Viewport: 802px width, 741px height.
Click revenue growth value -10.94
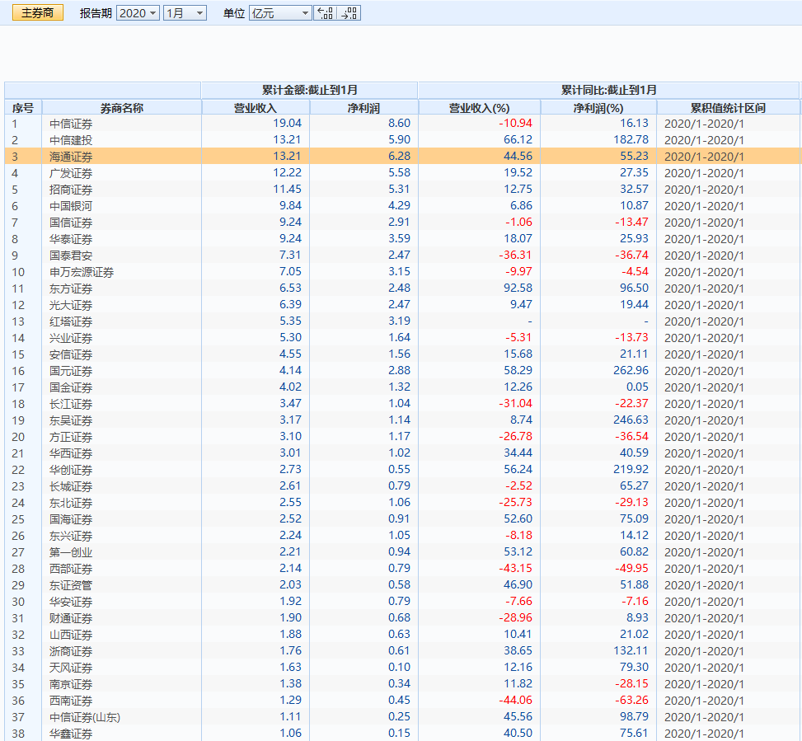pyautogui.click(x=516, y=123)
